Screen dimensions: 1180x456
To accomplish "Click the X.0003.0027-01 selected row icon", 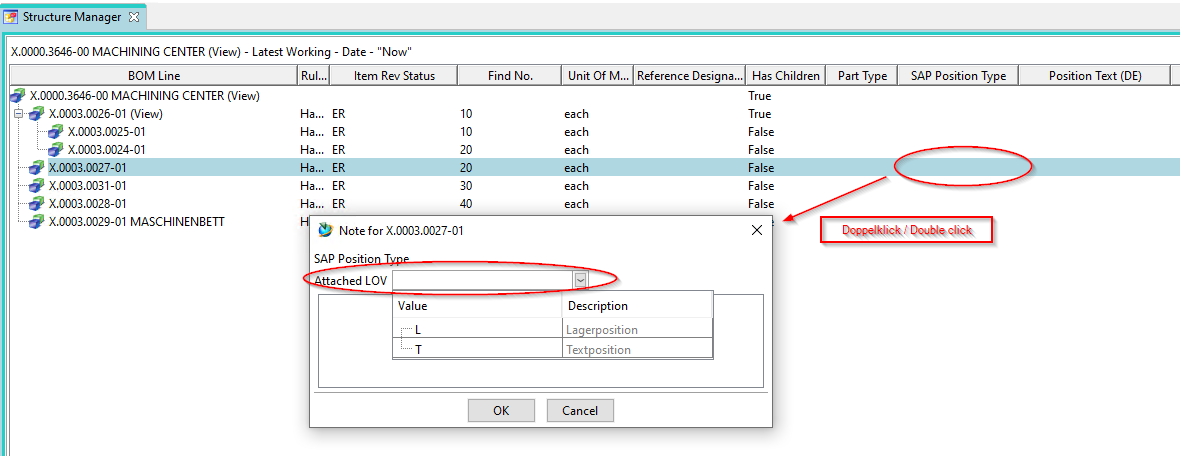I will tap(37, 168).
